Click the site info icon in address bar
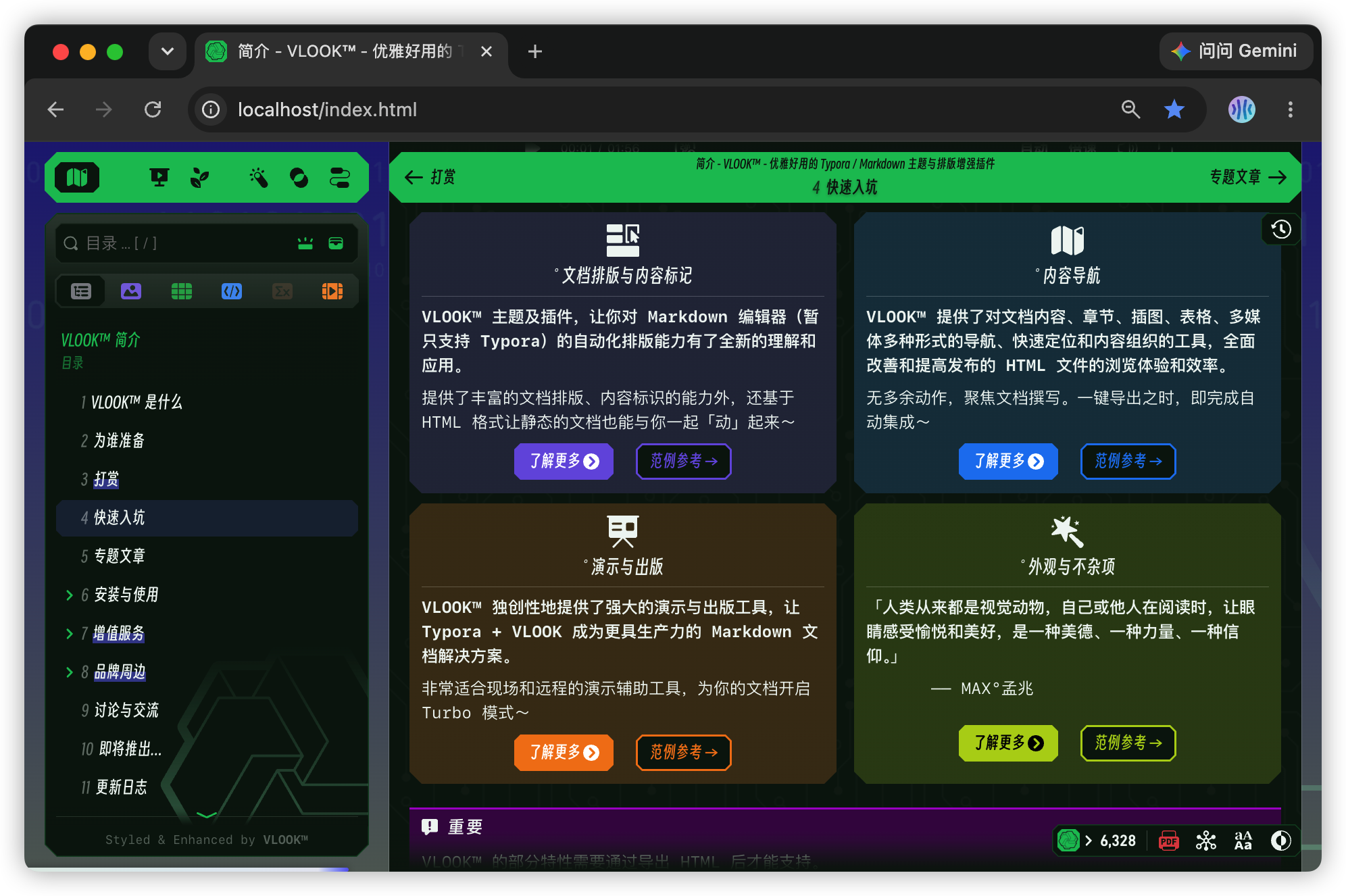The height and width of the screenshot is (896, 1346). 211,109
